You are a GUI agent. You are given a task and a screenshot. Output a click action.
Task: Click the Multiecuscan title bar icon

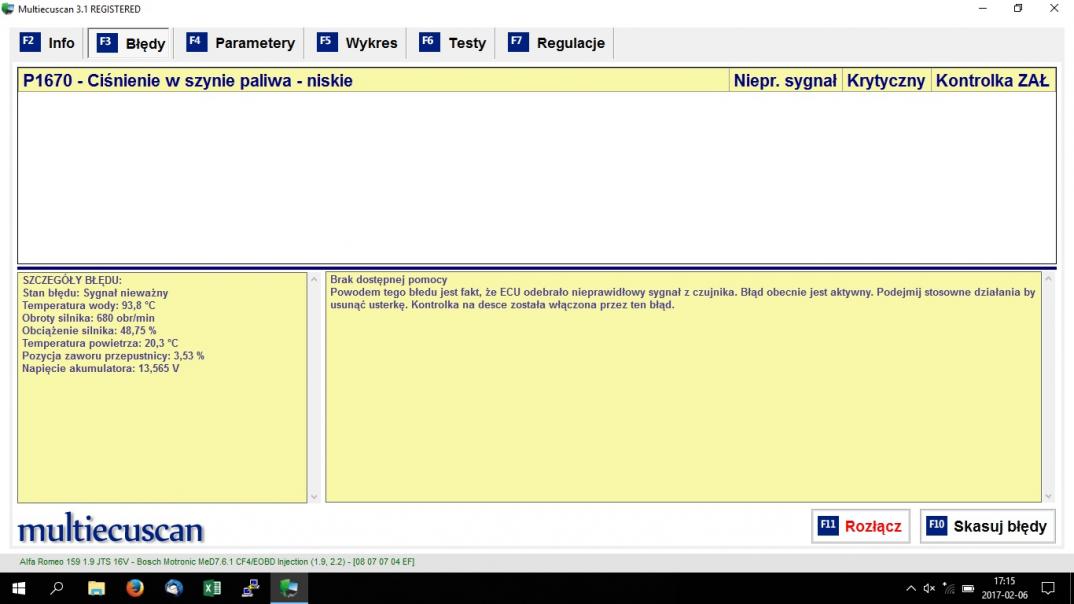click(x=8, y=9)
